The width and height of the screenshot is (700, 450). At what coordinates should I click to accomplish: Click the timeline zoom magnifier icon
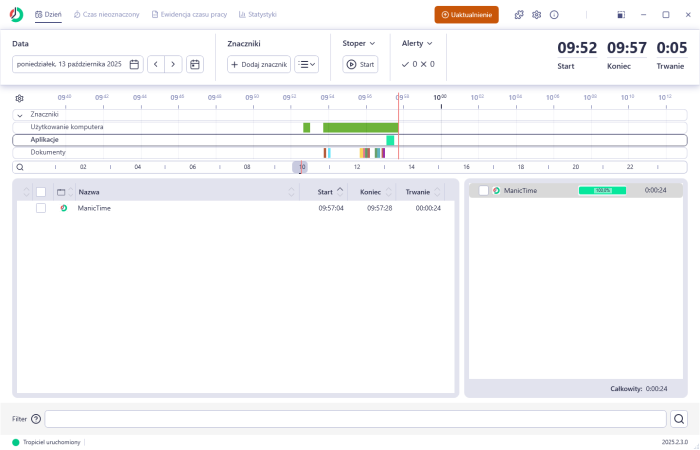tap(20, 167)
